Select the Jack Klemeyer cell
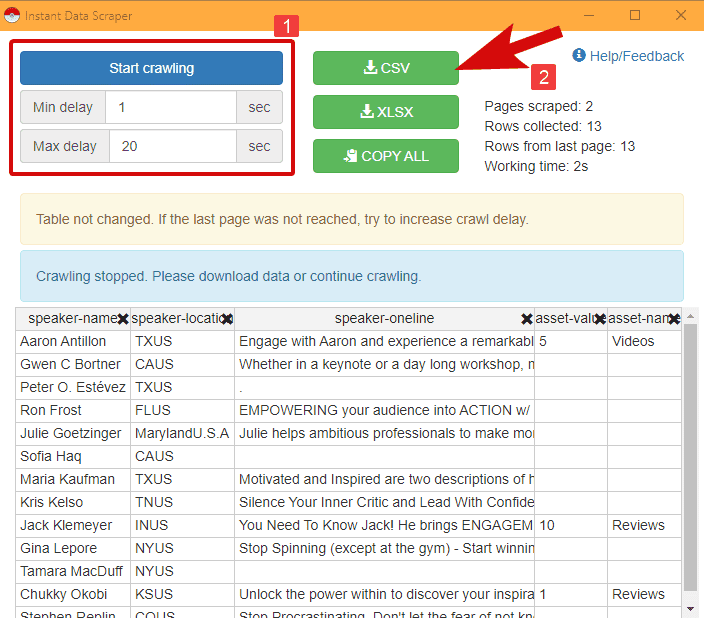The image size is (704, 642). (x=73, y=526)
